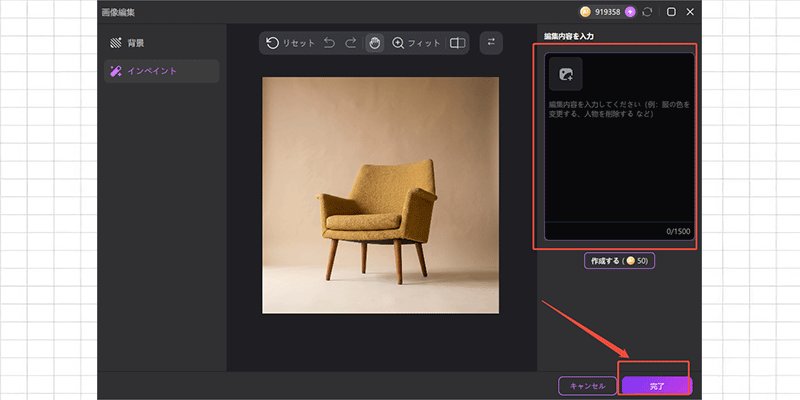Click the リセット reset button
Viewport: 800px width, 400px height.
[x=291, y=43]
